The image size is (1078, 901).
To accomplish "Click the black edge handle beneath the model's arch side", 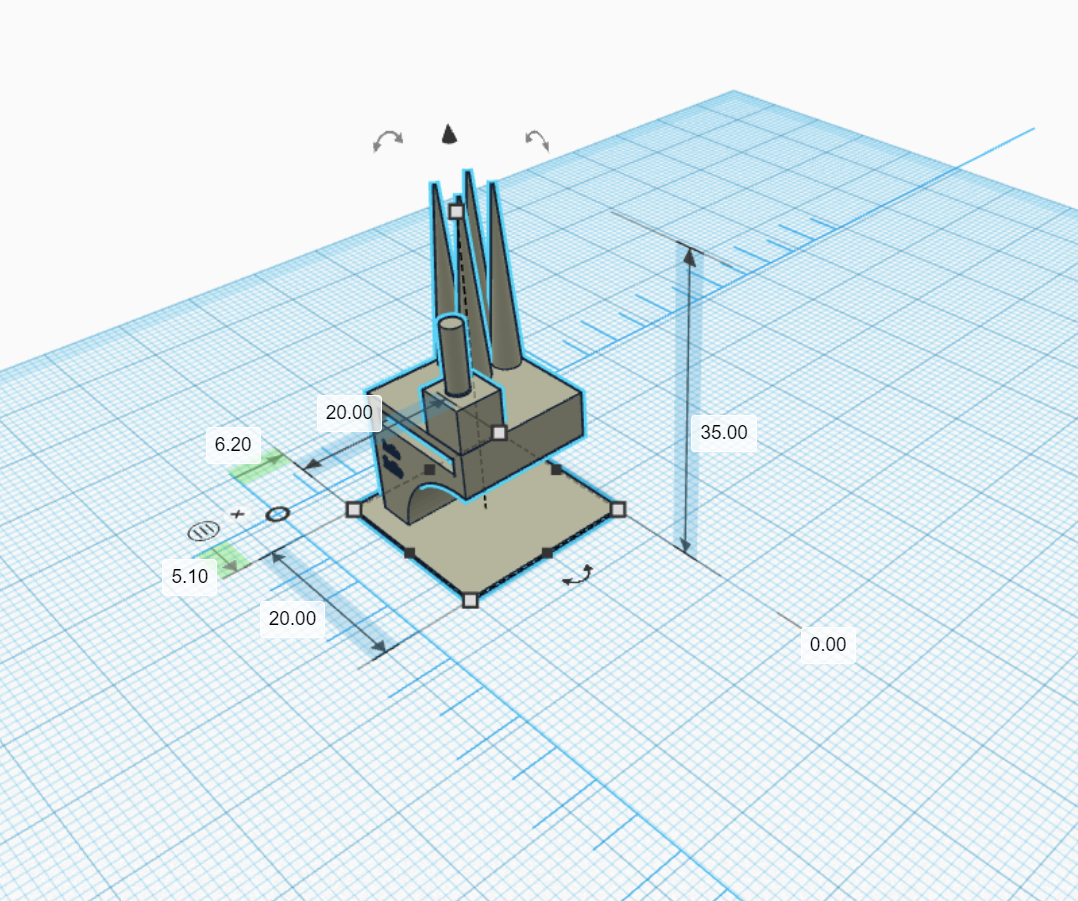I will 430,469.
